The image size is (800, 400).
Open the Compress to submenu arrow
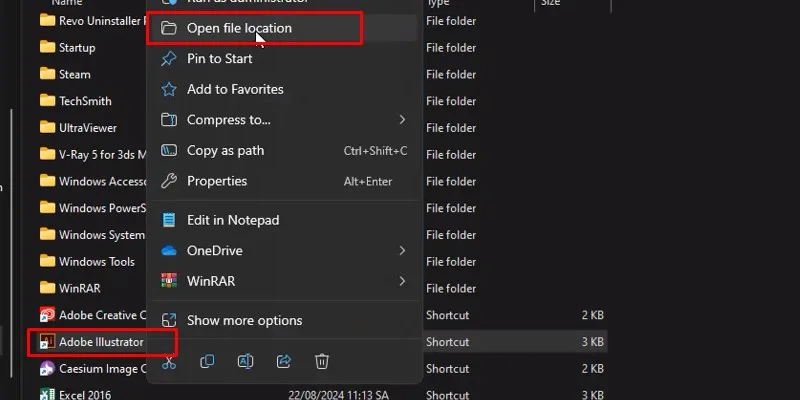pos(402,120)
